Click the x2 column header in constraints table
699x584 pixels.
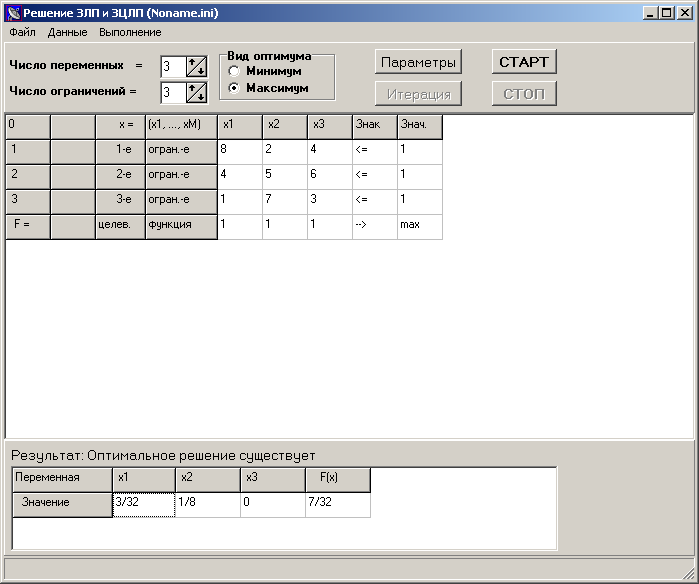(285, 127)
